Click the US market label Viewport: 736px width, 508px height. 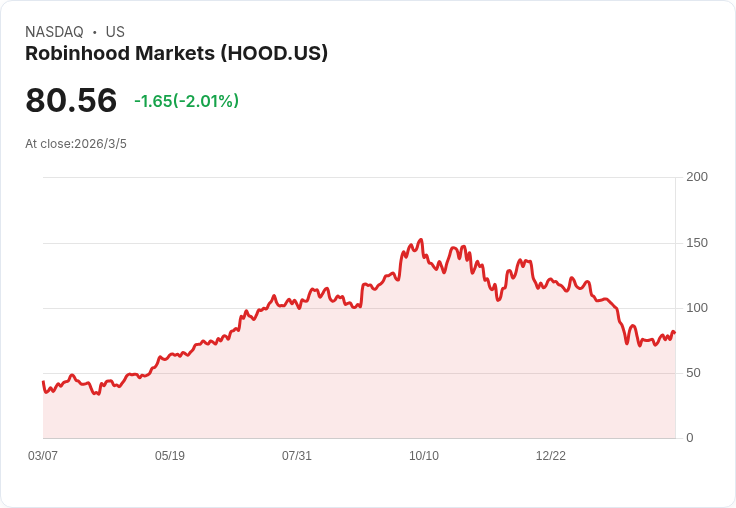(115, 32)
